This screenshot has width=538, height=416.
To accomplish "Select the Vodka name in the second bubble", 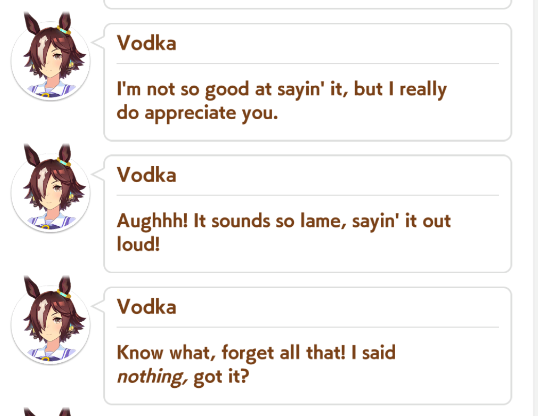I will coord(147,175).
